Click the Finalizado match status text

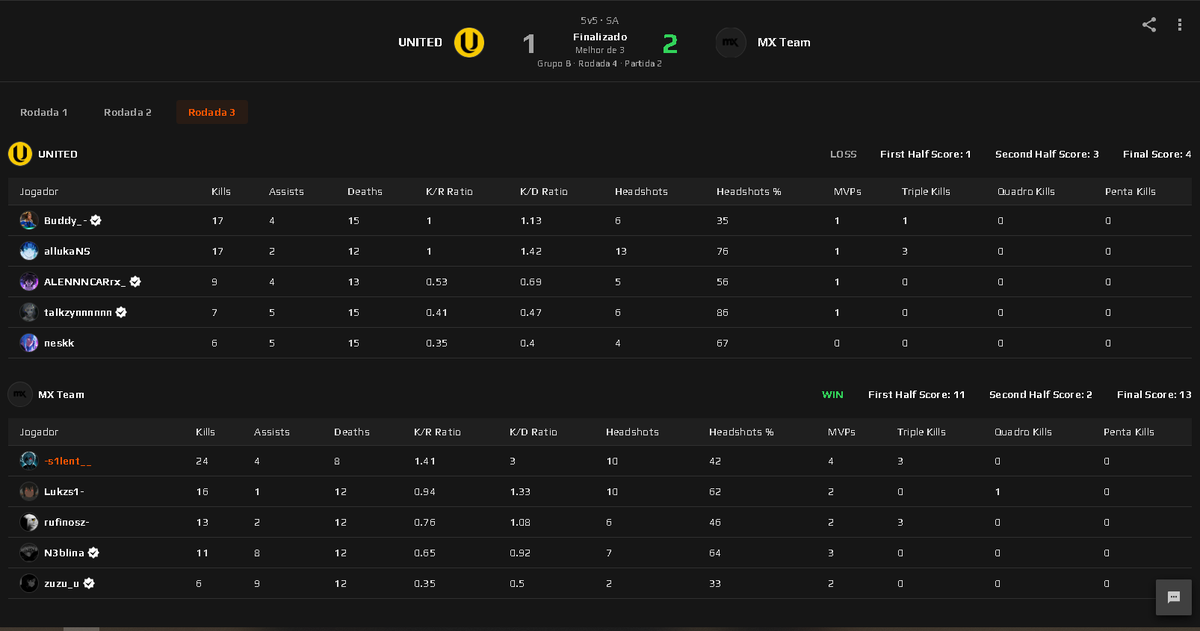600,37
